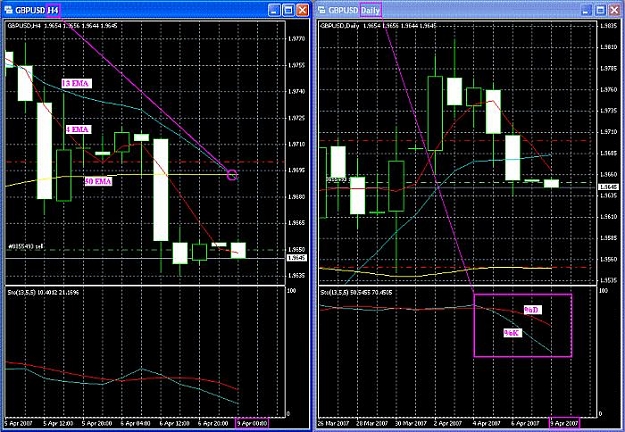Click the 30 Mar 2007 date label
Image resolution: width=625 pixels, height=432 pixels.
tap(411, 423)
